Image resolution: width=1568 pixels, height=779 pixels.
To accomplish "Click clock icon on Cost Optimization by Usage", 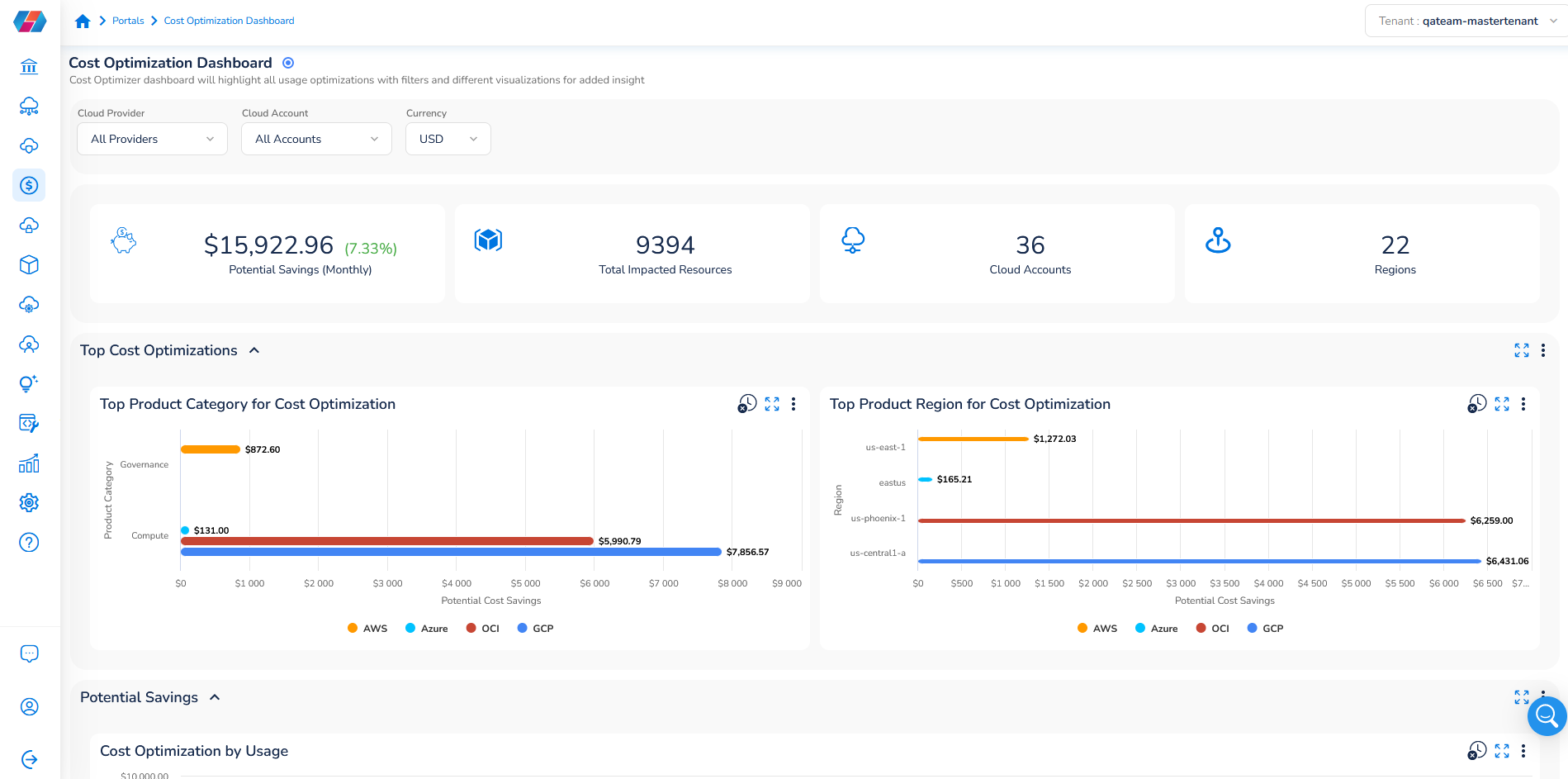I will click(1476, 750).
